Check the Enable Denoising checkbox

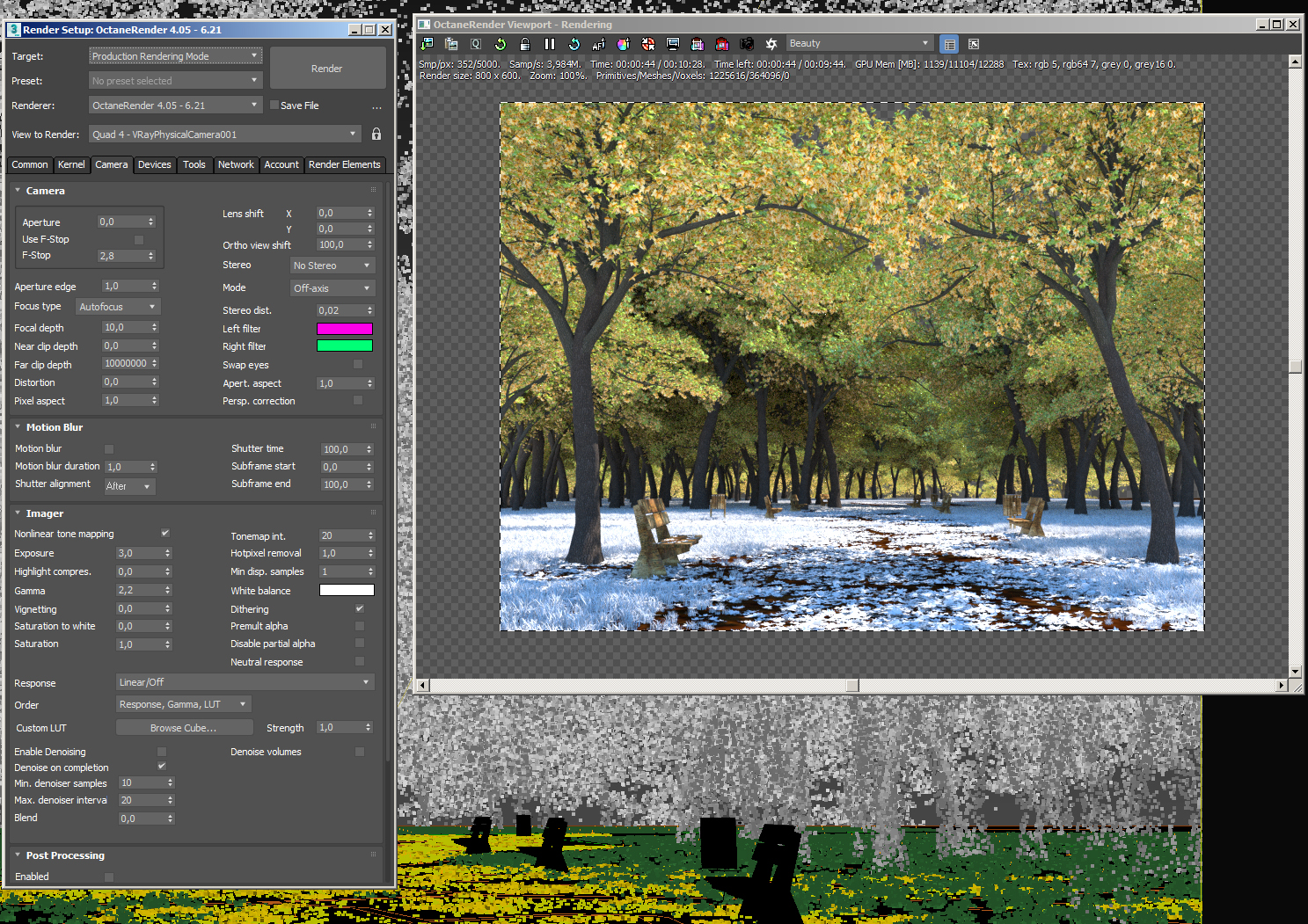pos(162,752)
